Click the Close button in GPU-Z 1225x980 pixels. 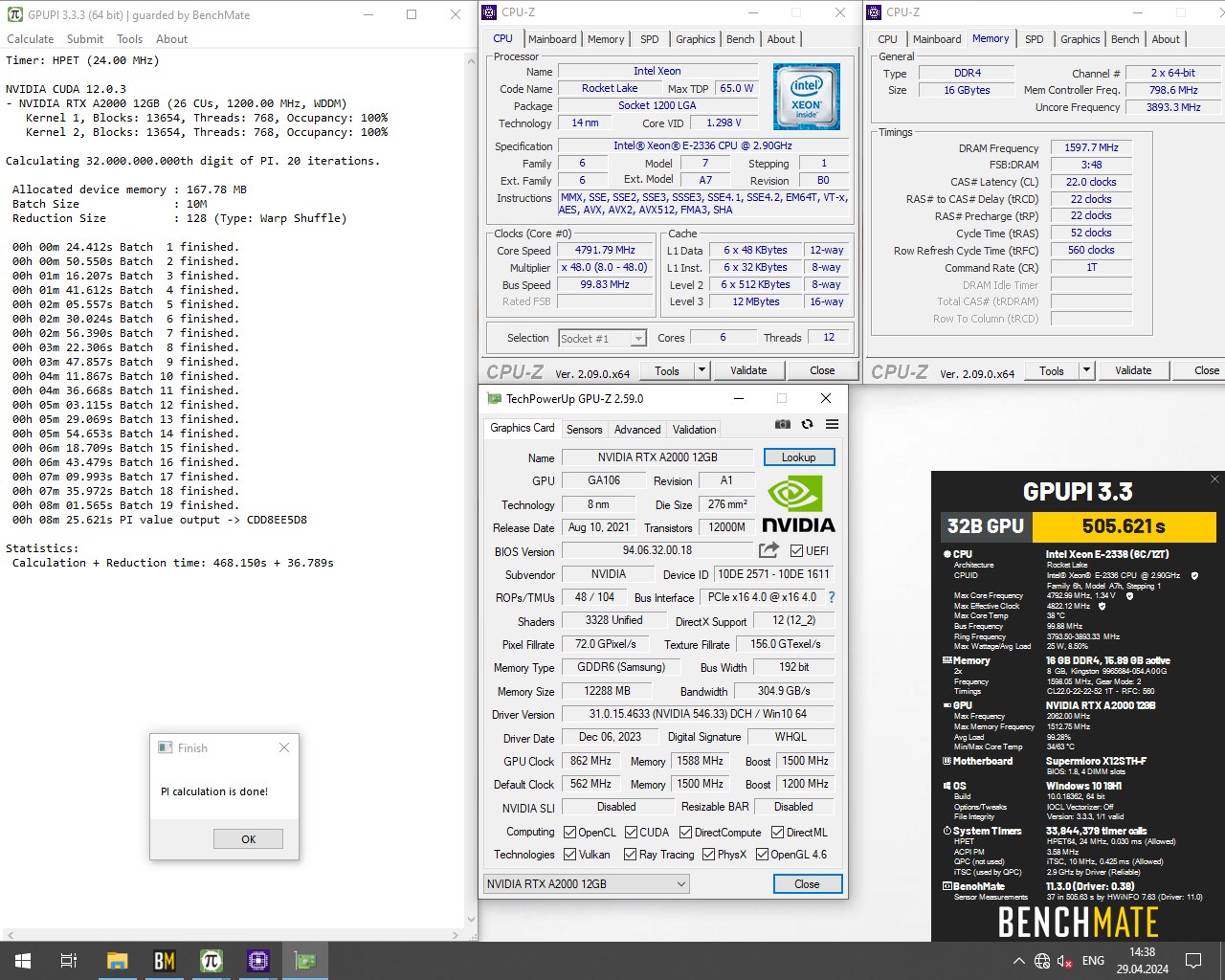pos(807,884)
